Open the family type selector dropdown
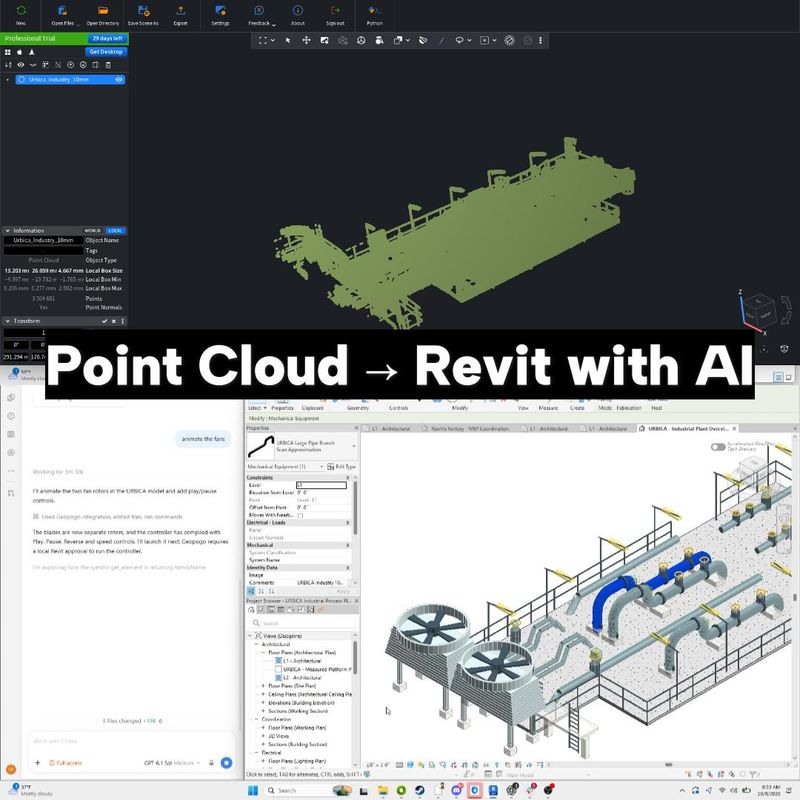The width and height of the screenshot is (800, 800). coord(354,446)
